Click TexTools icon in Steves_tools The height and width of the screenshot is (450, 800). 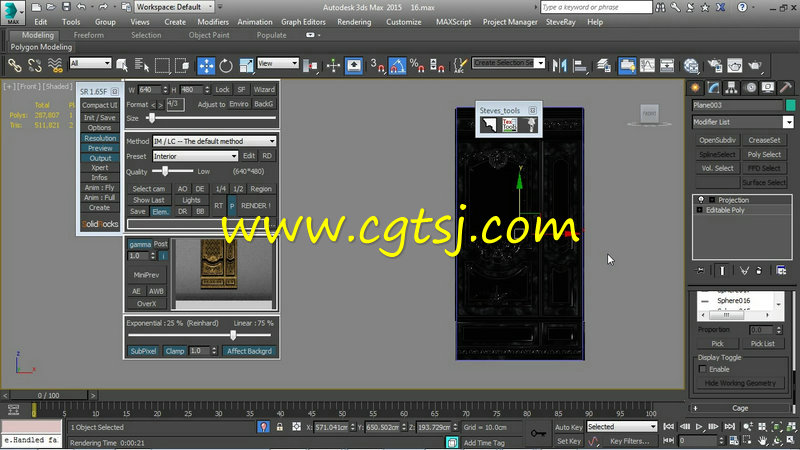pos(510,125)
